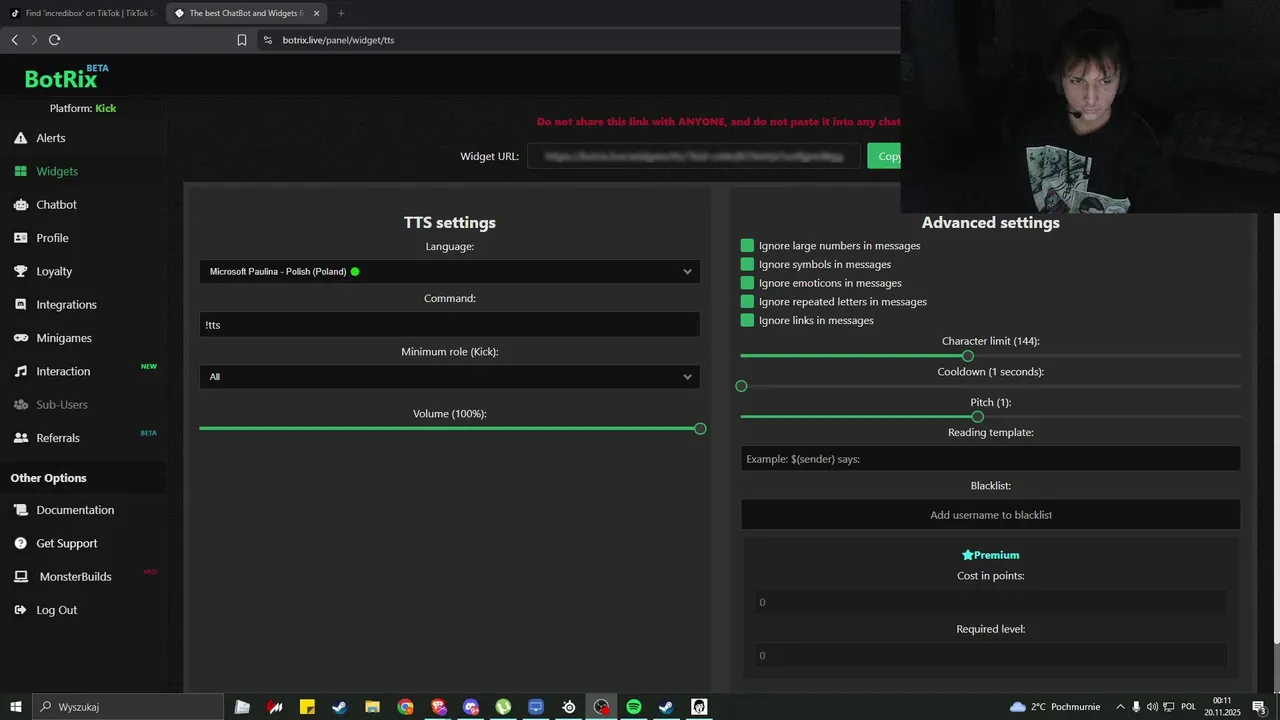The height and width of the screenshot is (720, 1280).
Task: Open a new browser tab with plus
Action: [x=341, y=13]
